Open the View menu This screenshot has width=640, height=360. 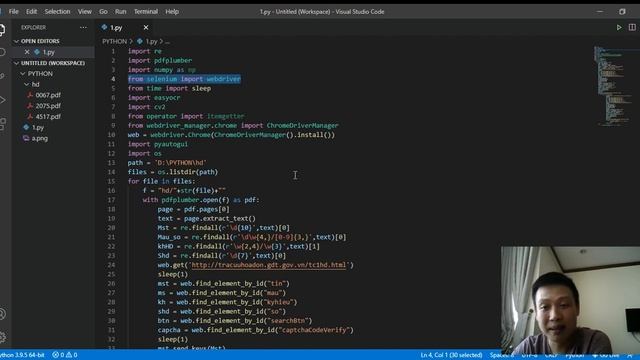point(85,11)
